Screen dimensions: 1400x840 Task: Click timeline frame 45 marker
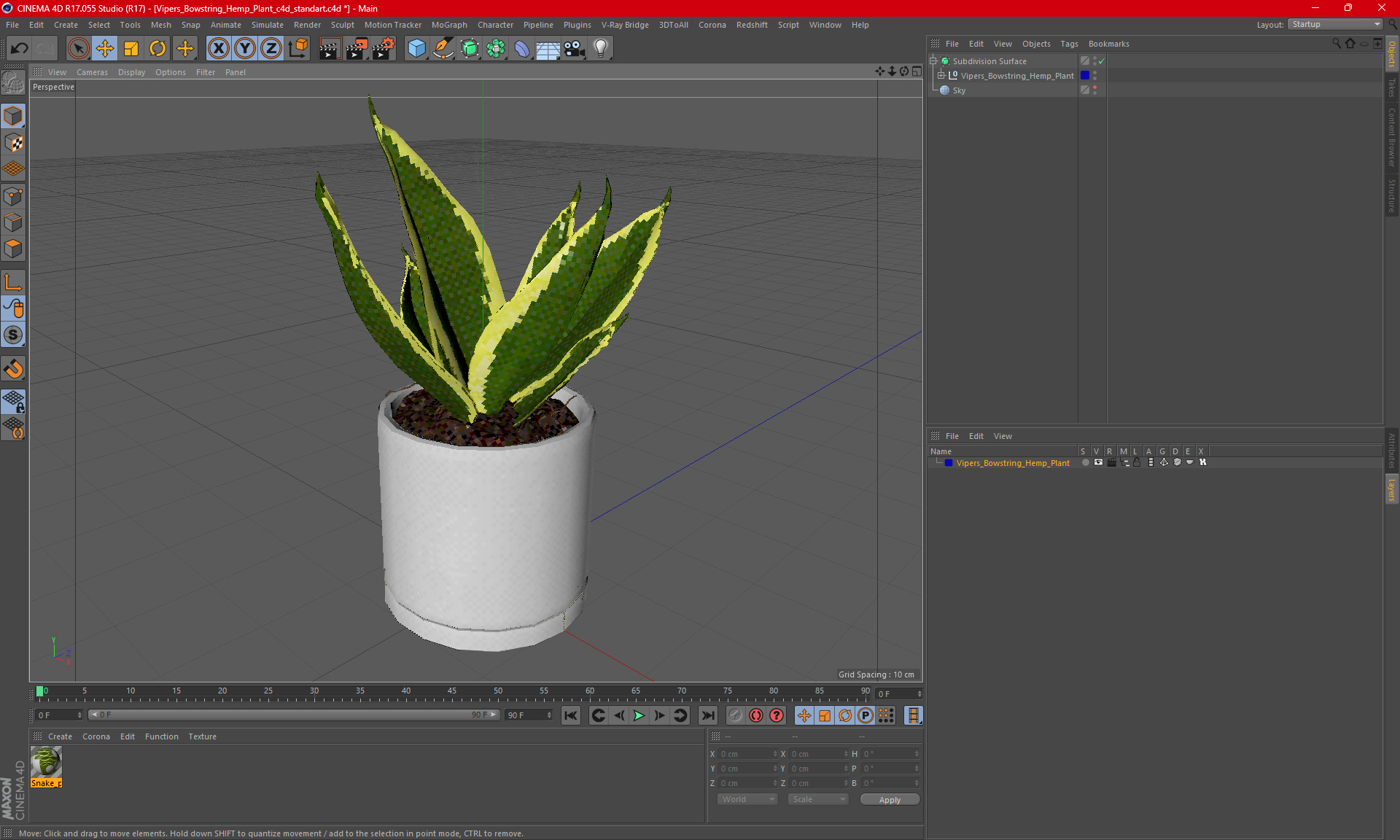(452, 692)
